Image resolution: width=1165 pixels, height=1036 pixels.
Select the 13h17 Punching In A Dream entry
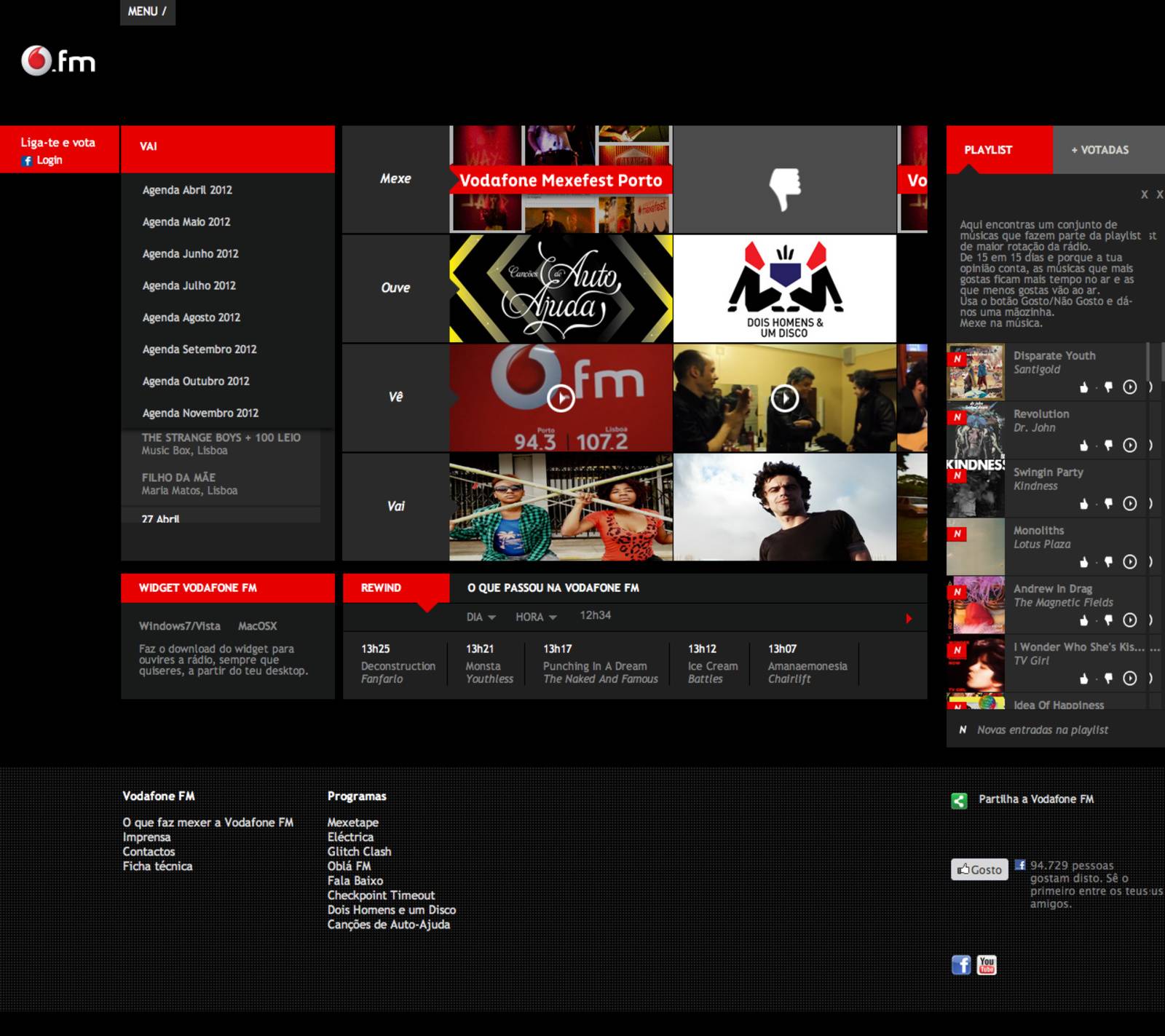[601, 664]
